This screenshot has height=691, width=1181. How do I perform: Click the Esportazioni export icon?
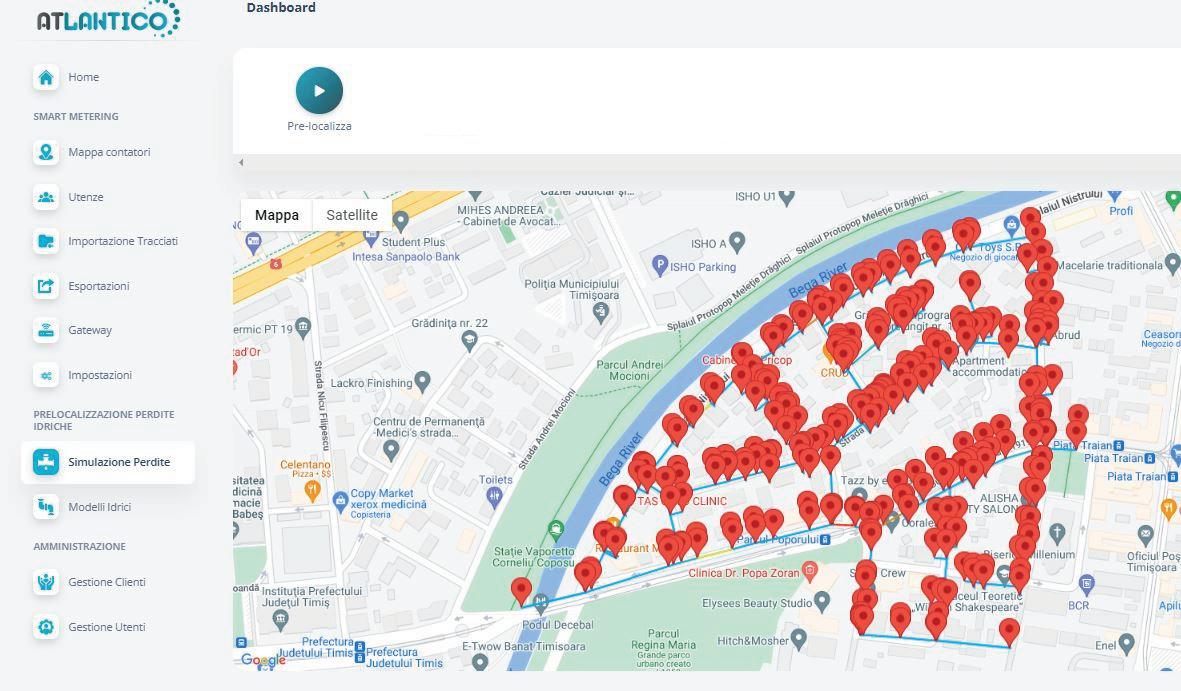(46, 286)
